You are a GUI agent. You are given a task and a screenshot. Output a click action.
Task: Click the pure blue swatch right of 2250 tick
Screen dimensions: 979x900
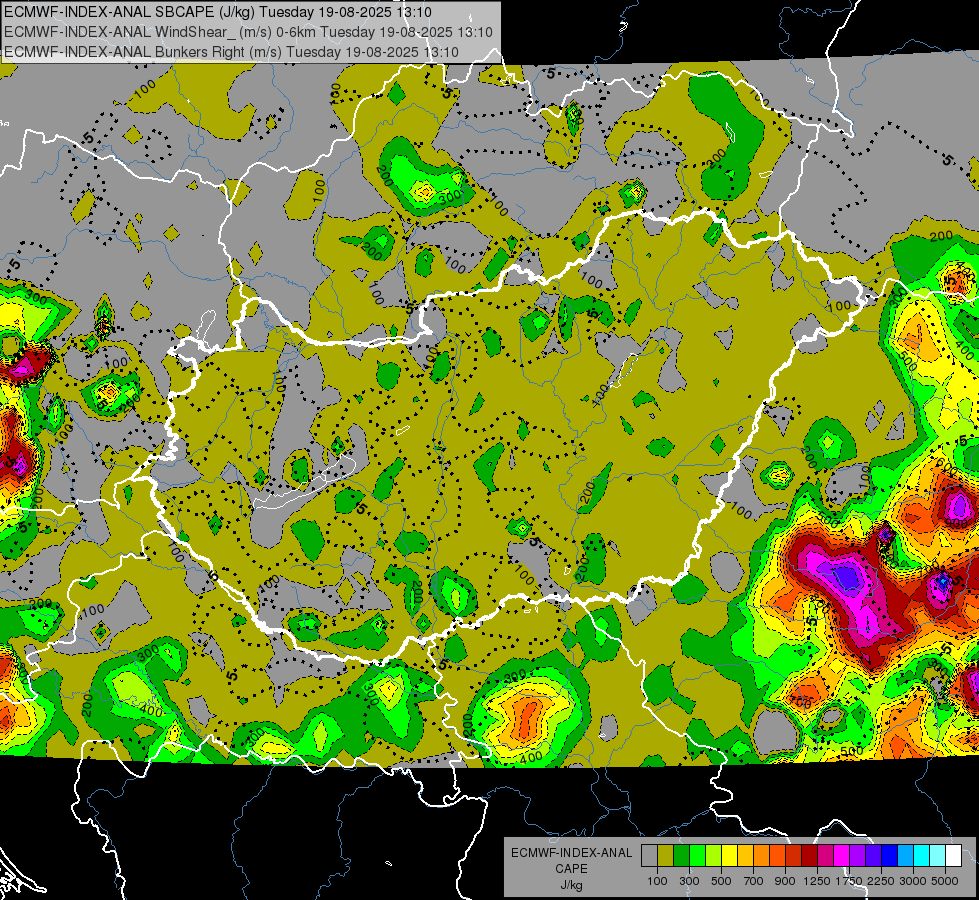890,856
